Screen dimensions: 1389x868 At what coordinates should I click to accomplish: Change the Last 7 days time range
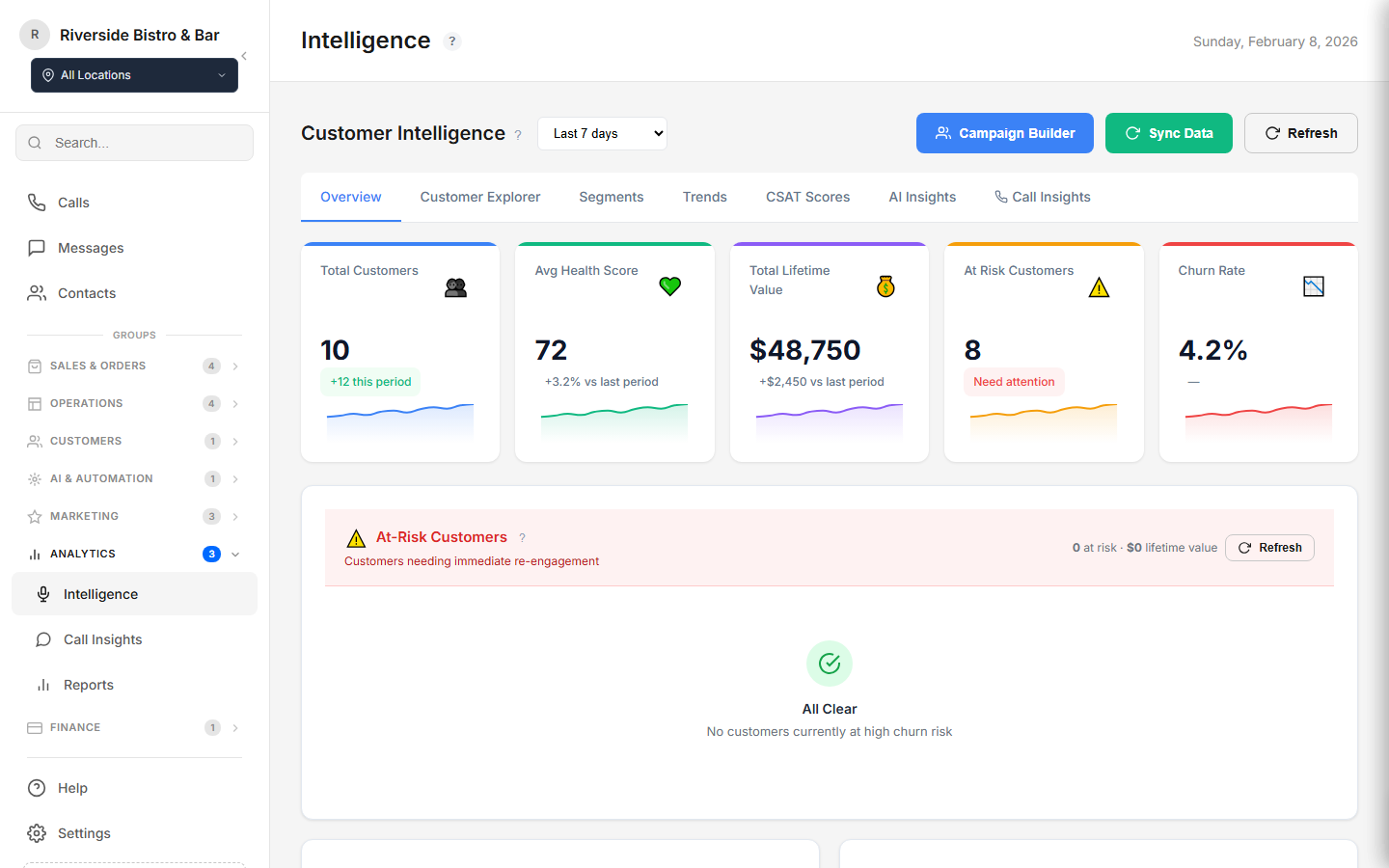(x=602, y=133)
